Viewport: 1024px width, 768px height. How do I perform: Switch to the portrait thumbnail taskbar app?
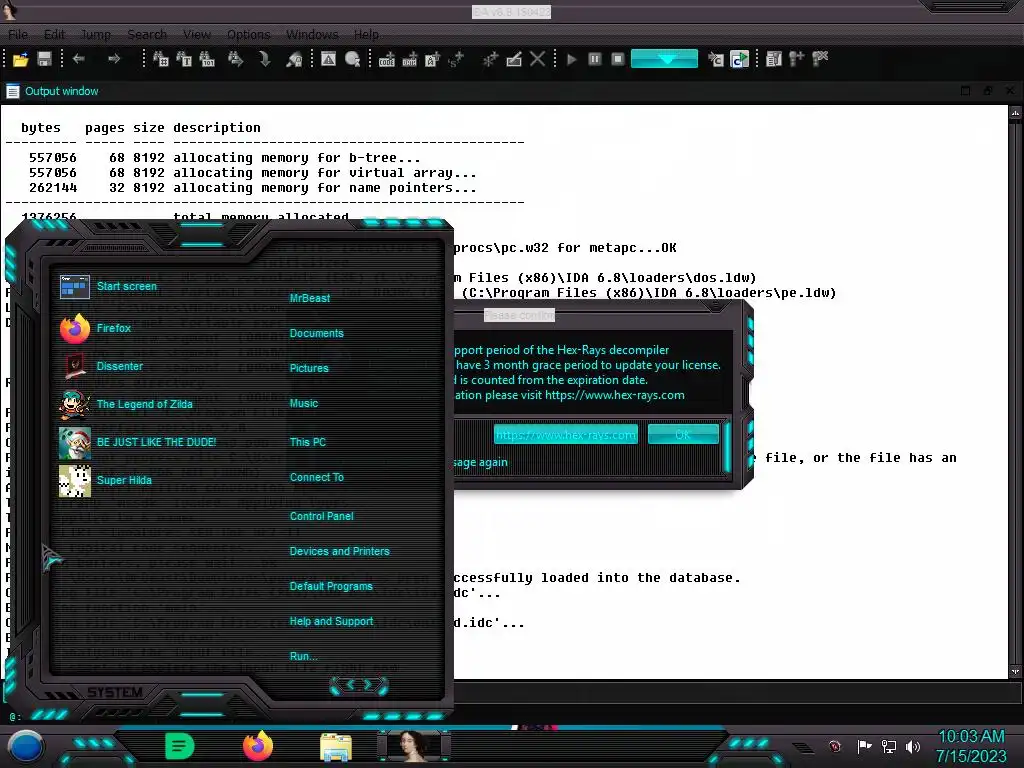click(413, 746)
